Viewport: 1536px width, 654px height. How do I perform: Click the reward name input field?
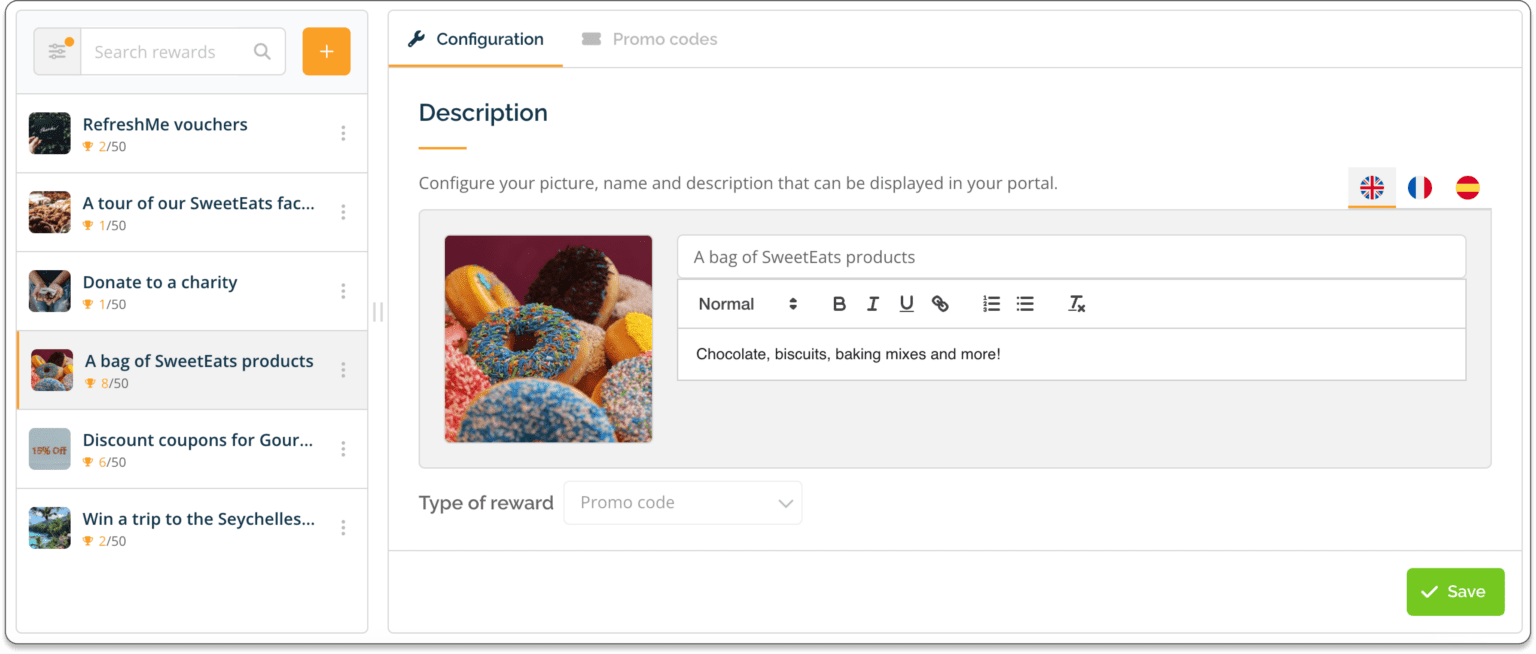1070,257
